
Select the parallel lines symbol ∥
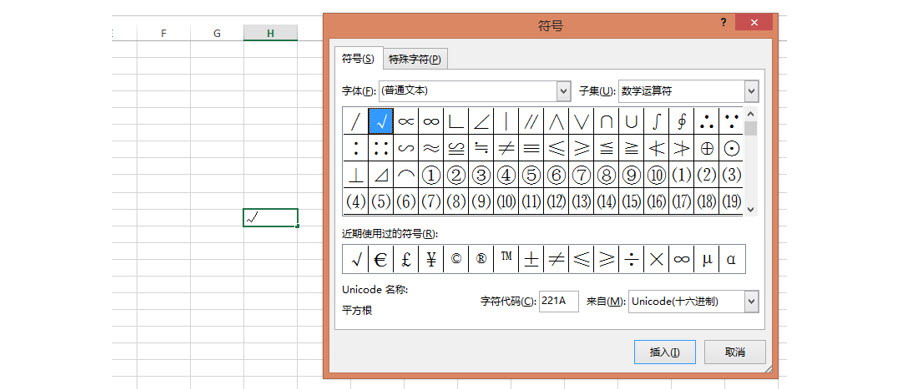coord(531,121)
